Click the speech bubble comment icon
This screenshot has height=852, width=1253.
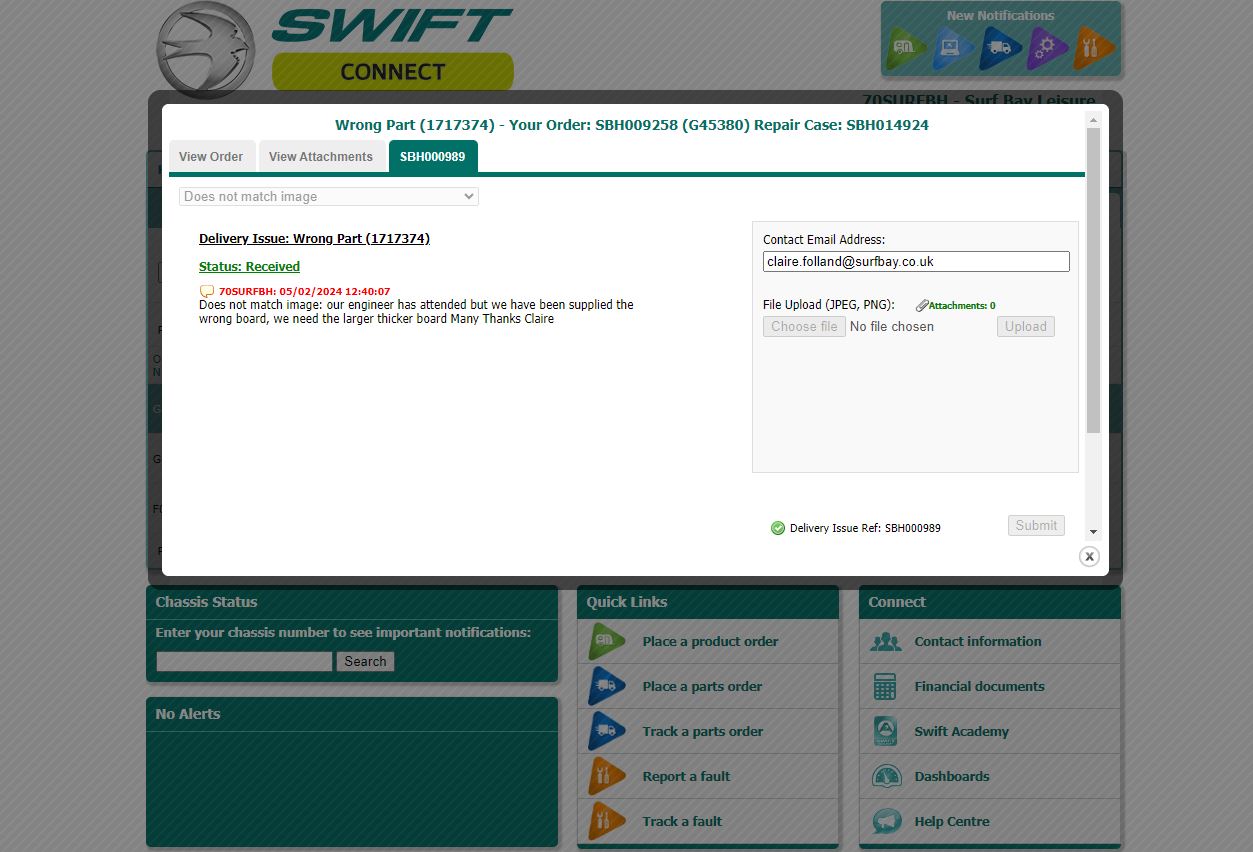click(x=207, y=291)
